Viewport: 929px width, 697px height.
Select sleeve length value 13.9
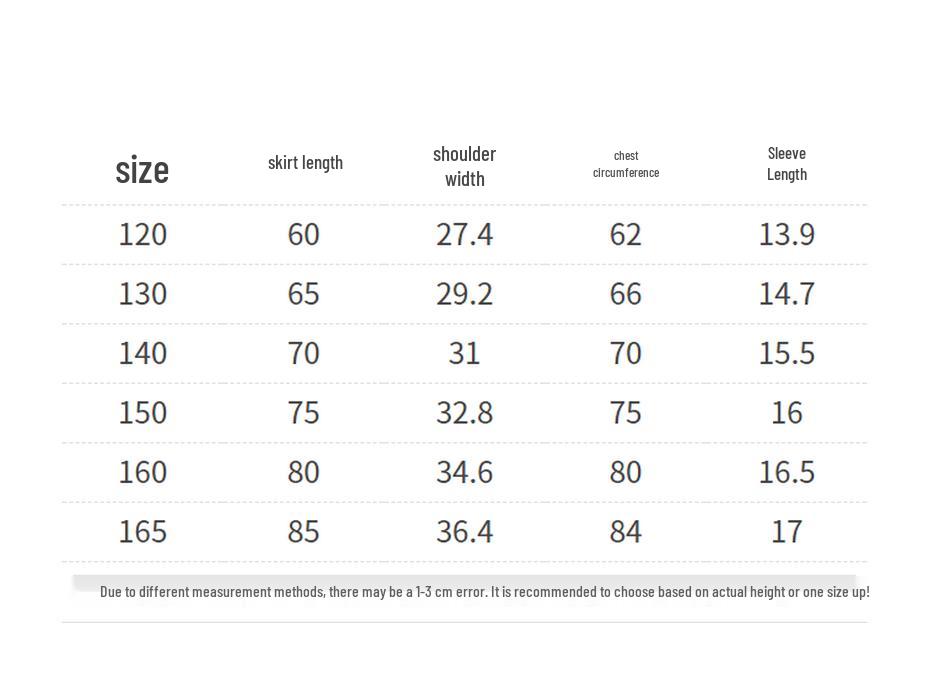[787, 234]
